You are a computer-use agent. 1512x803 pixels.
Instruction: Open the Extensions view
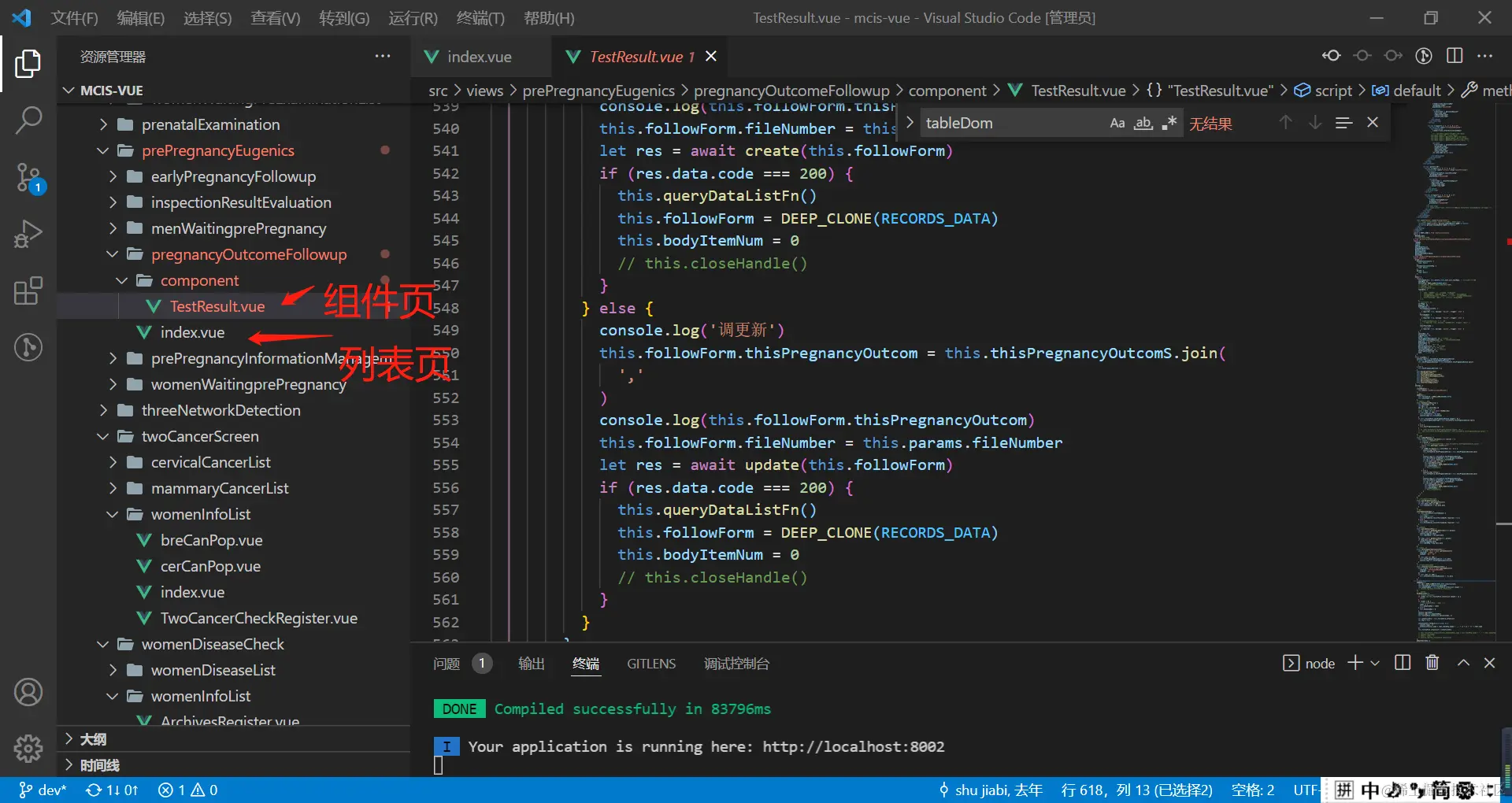[x=28, y=290]
